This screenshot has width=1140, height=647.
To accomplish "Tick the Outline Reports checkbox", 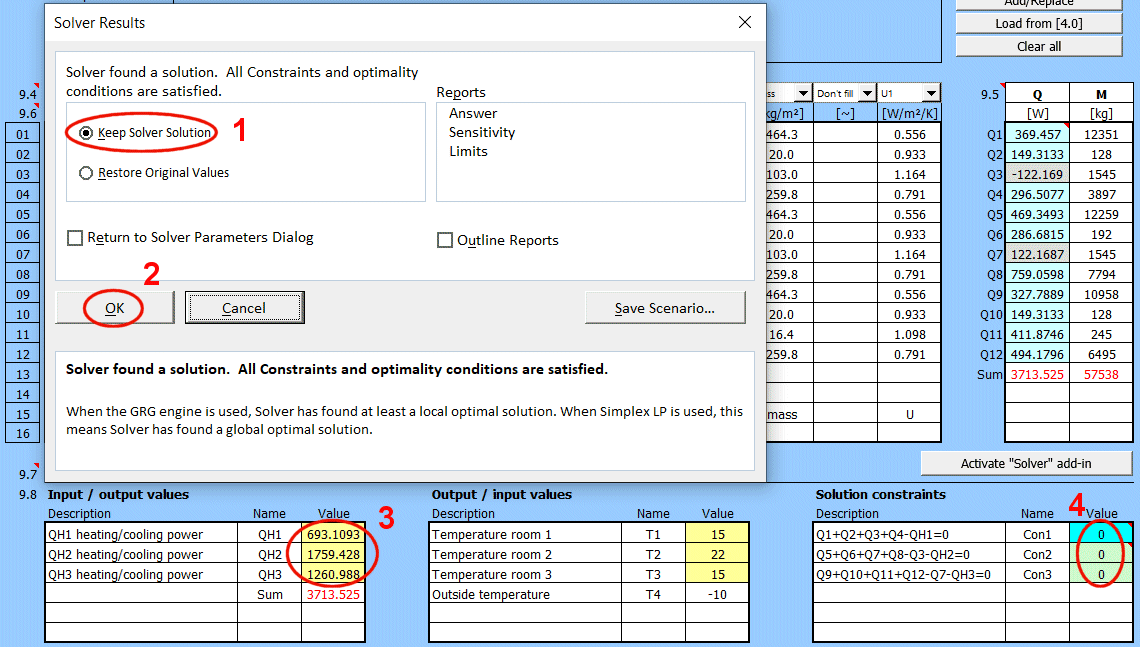I will pos(445,240).
